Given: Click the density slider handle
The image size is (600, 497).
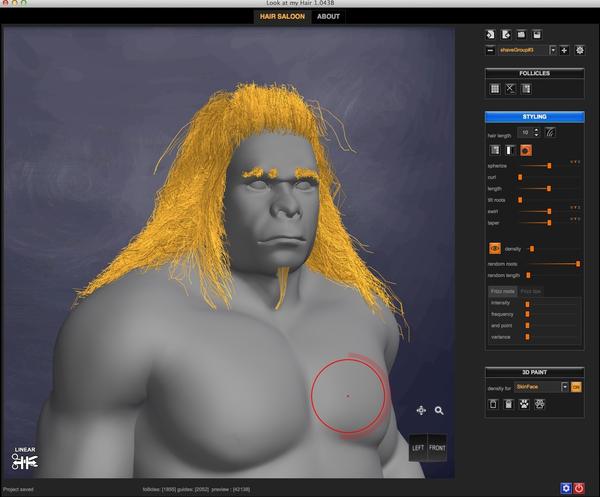Looking at the screenshot, I should click(x=532, y=249).
